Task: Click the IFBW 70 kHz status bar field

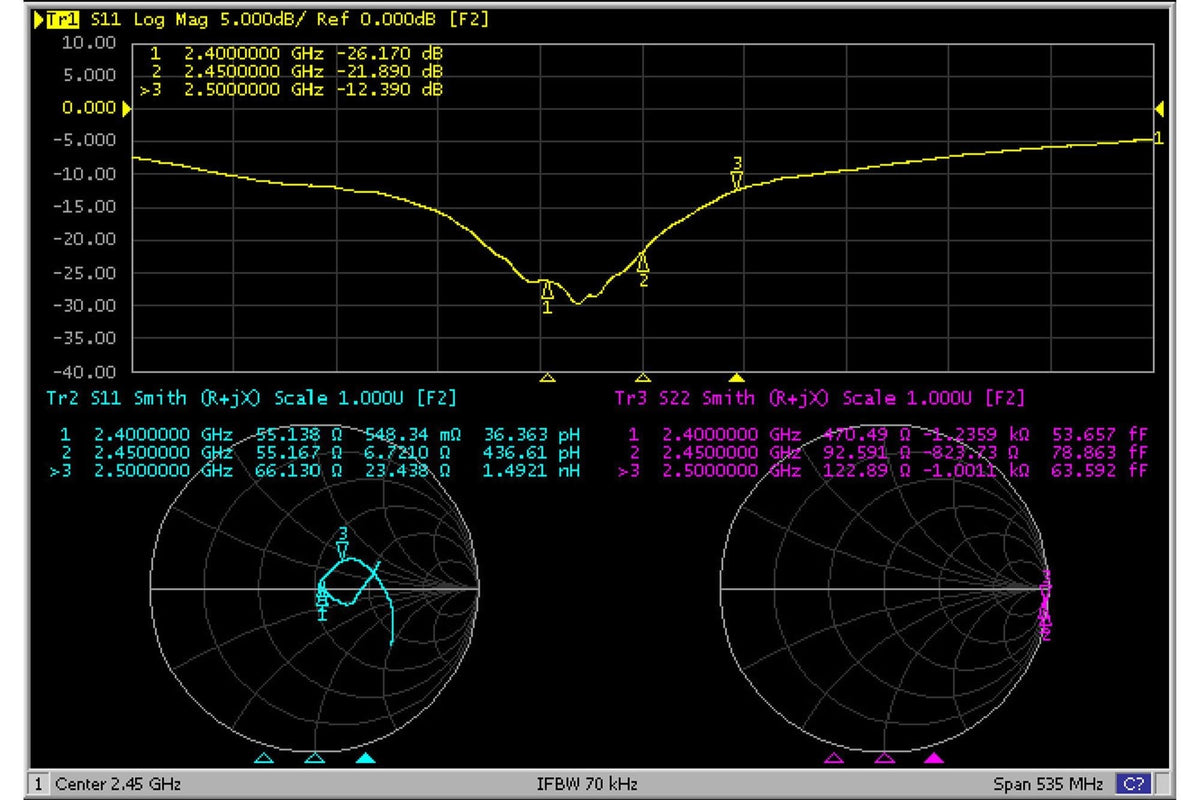Action: pyautogui.click(x=588, y=783)
